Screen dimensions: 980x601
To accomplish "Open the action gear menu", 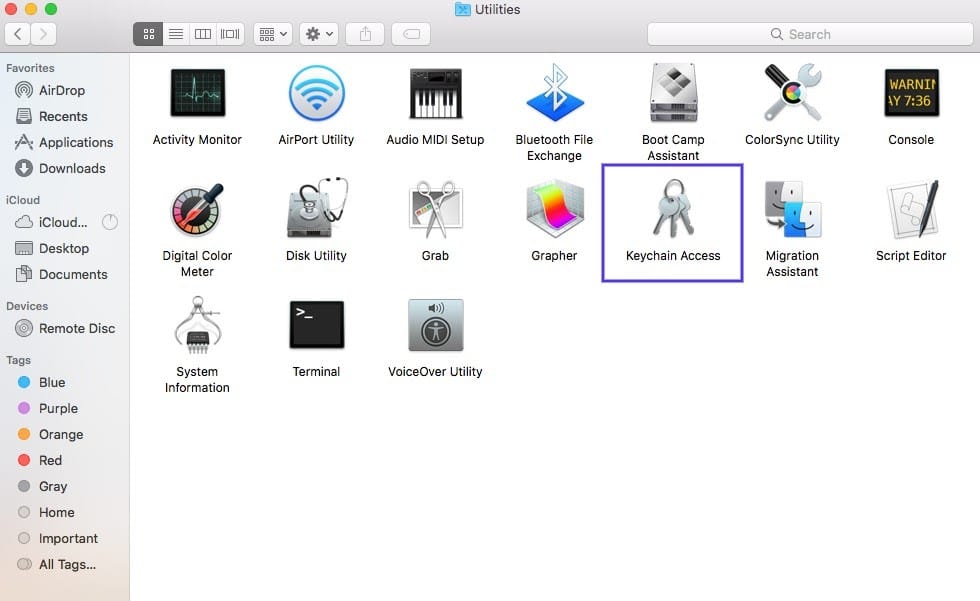I will (318, 33).
